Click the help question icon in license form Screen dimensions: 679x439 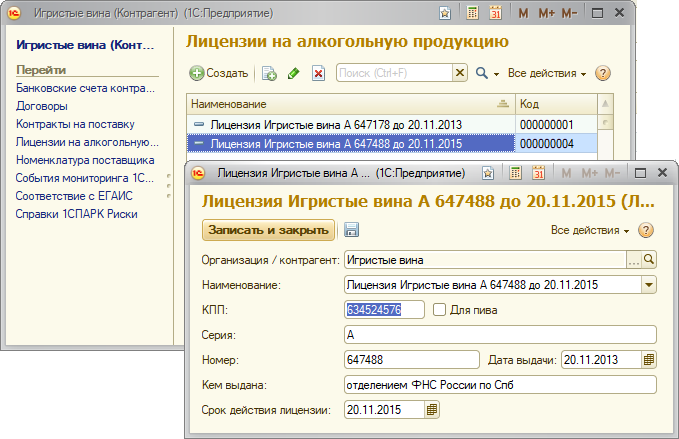tap(646, 230)
